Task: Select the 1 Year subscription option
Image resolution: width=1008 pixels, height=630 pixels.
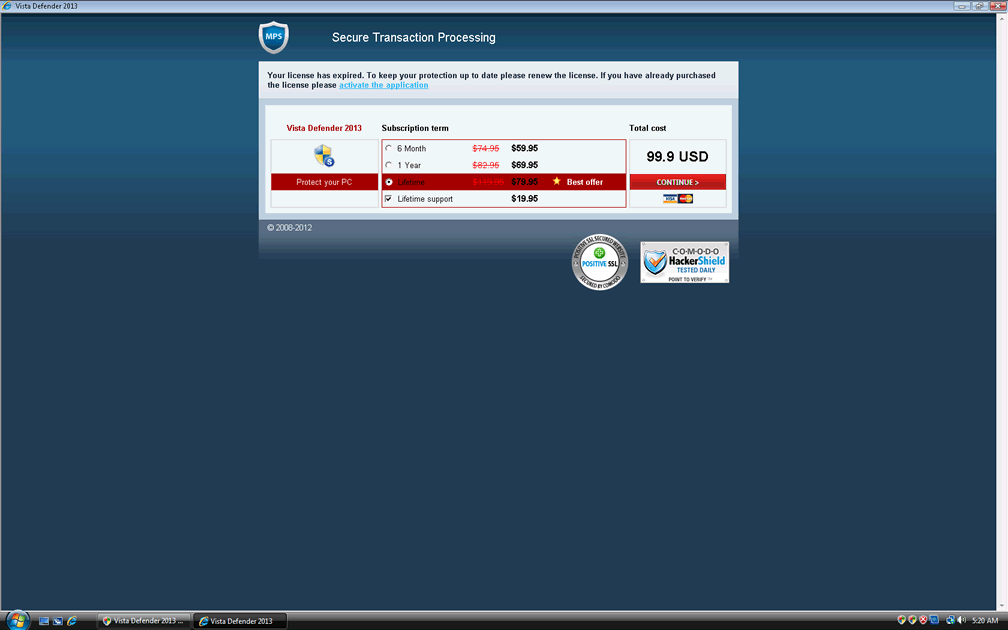Action: (389, 165)
